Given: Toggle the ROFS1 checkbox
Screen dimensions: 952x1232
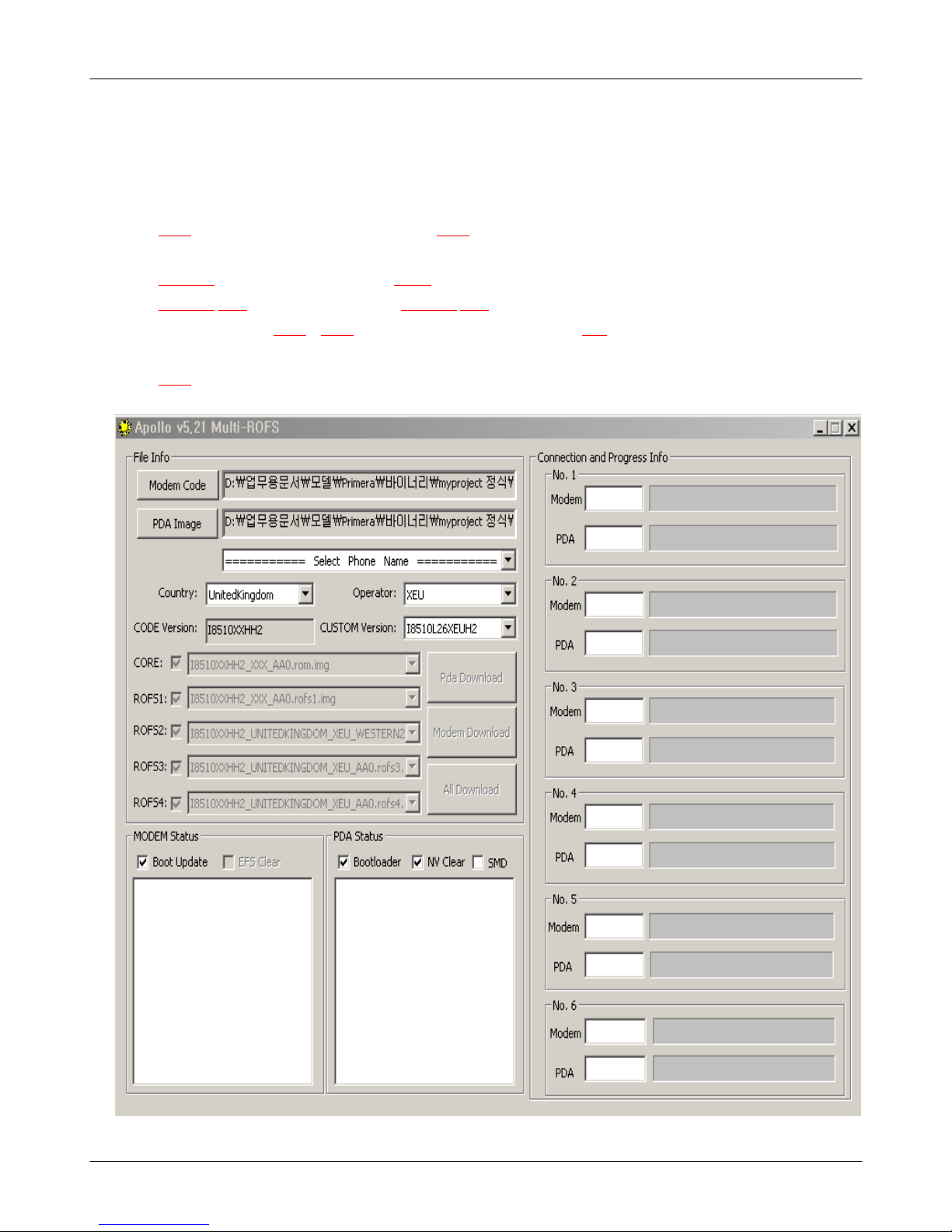Looking at the screenshot, I should 176,699.
